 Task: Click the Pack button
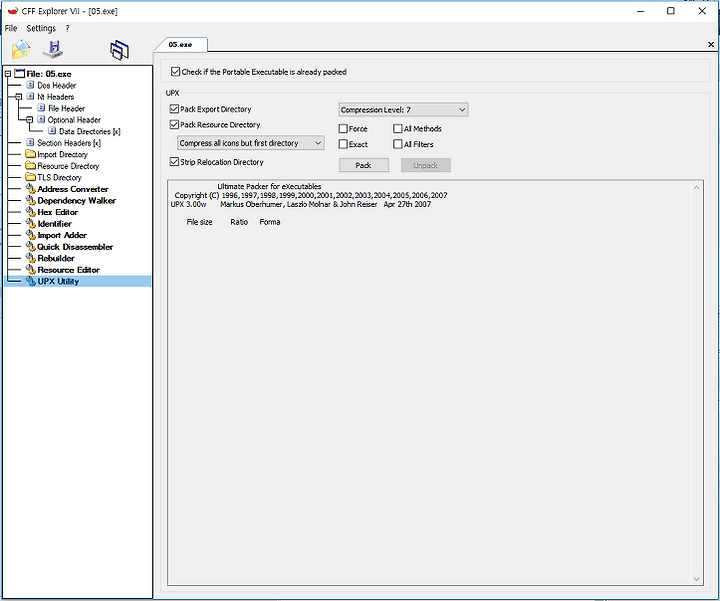point(364,165)
